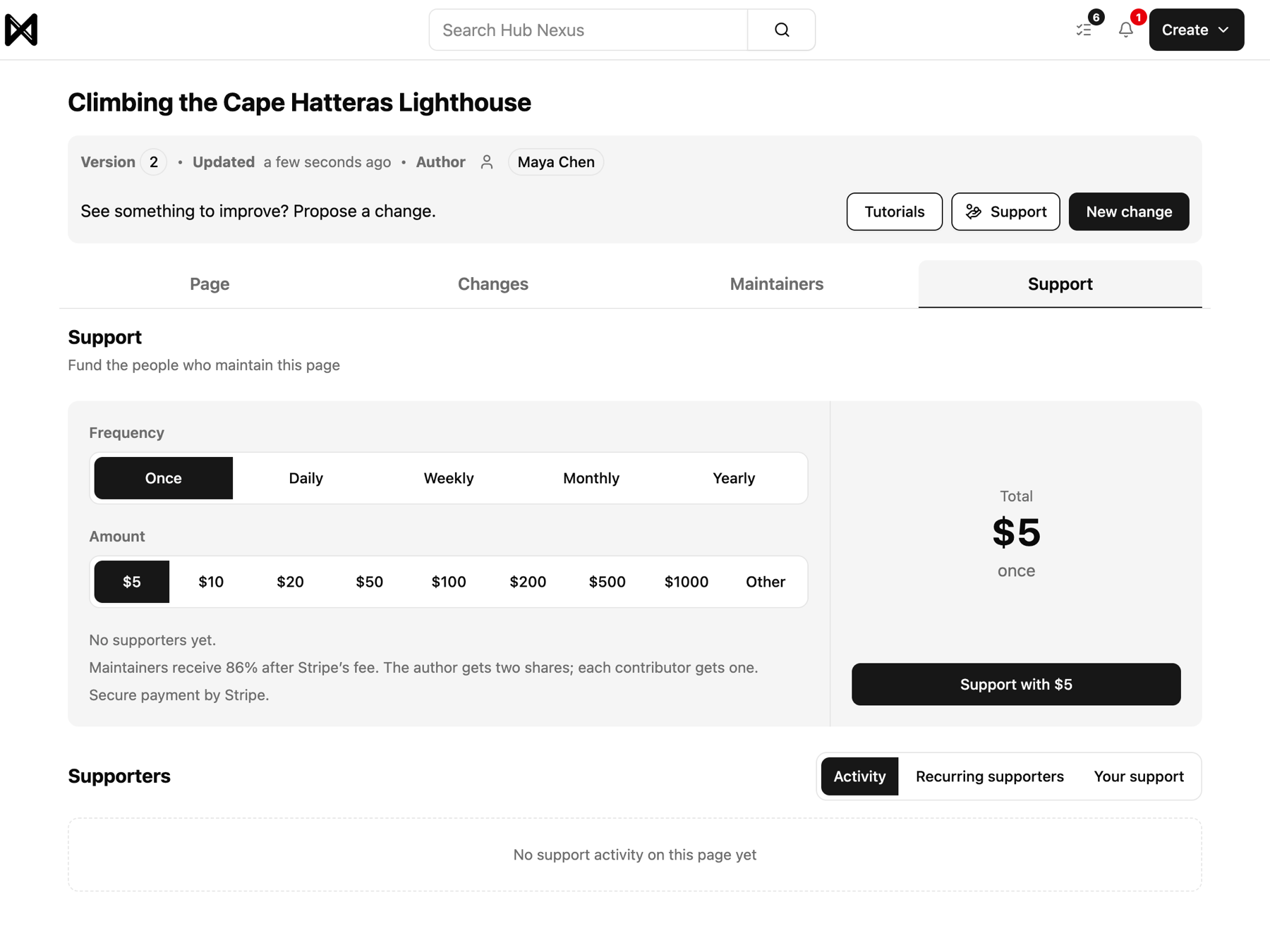Viewport: 1270px width, 952px height.
Task: Expand the Create dropdown menu
Action: (1197, 30)
